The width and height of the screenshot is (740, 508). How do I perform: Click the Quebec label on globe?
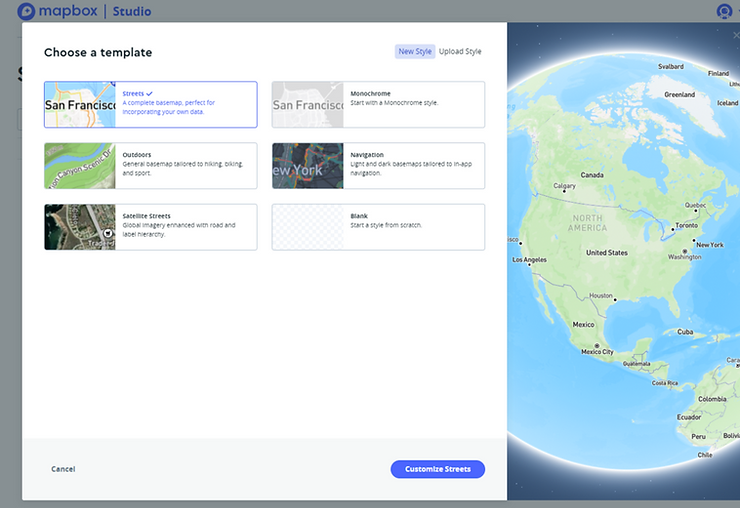(x=696, y=205)
